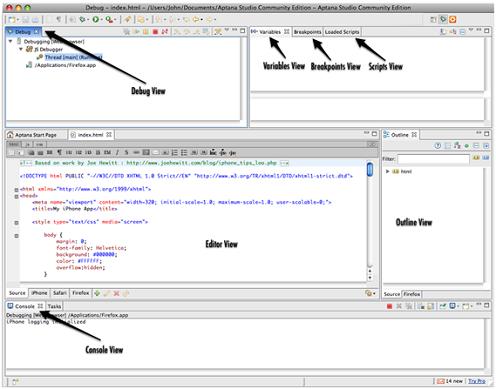Click the Debug bug icon in main toolbar
Screen dimensions: 496x389
(x=82, y=20)
